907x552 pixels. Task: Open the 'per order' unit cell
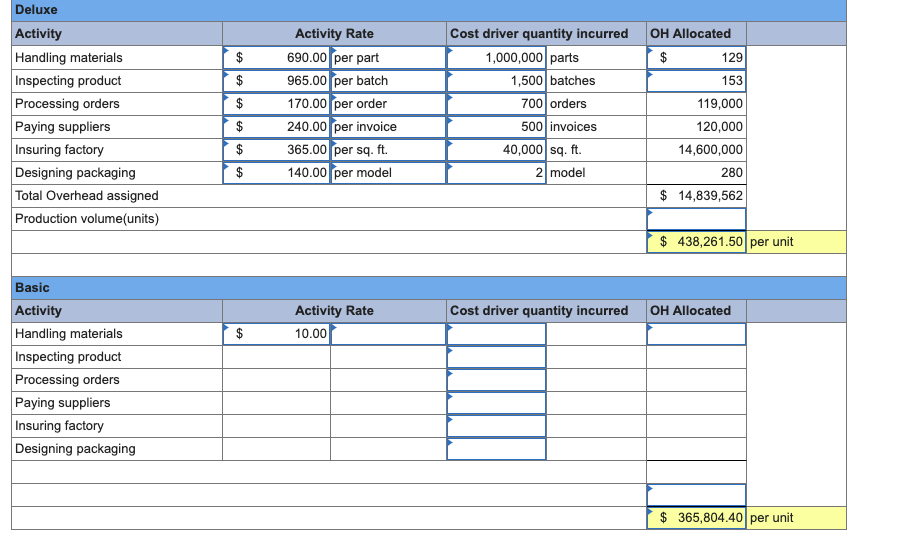[388, 104]
